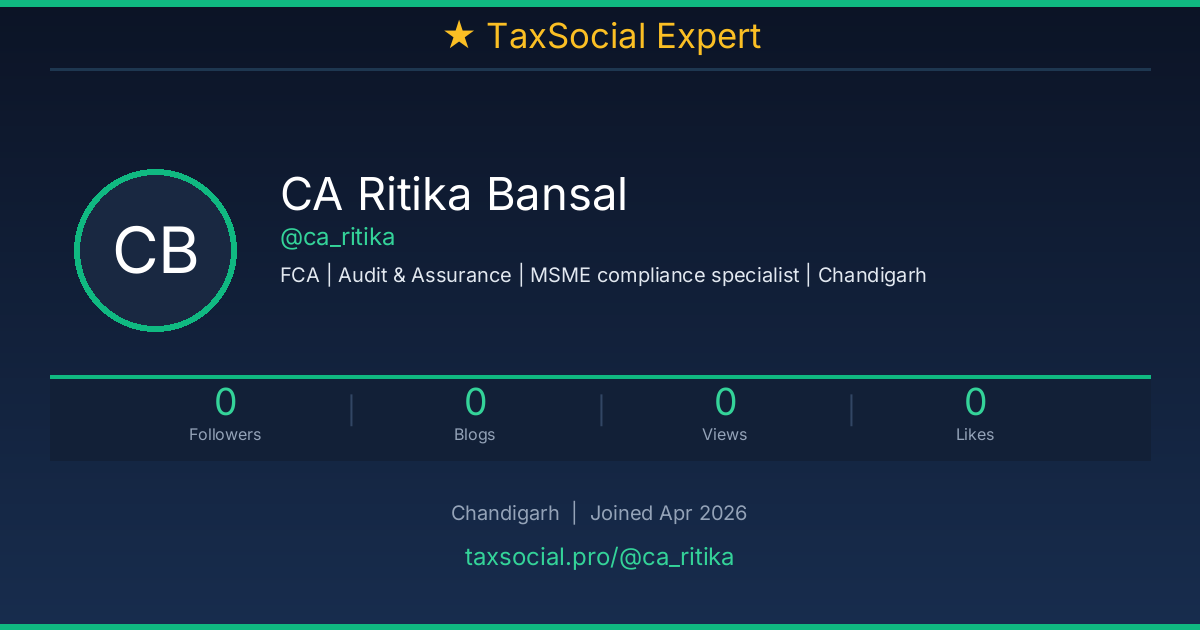
Task: Click the Chandigarh location in the footer
Action: pyautogui.click(x=505, y=513)
